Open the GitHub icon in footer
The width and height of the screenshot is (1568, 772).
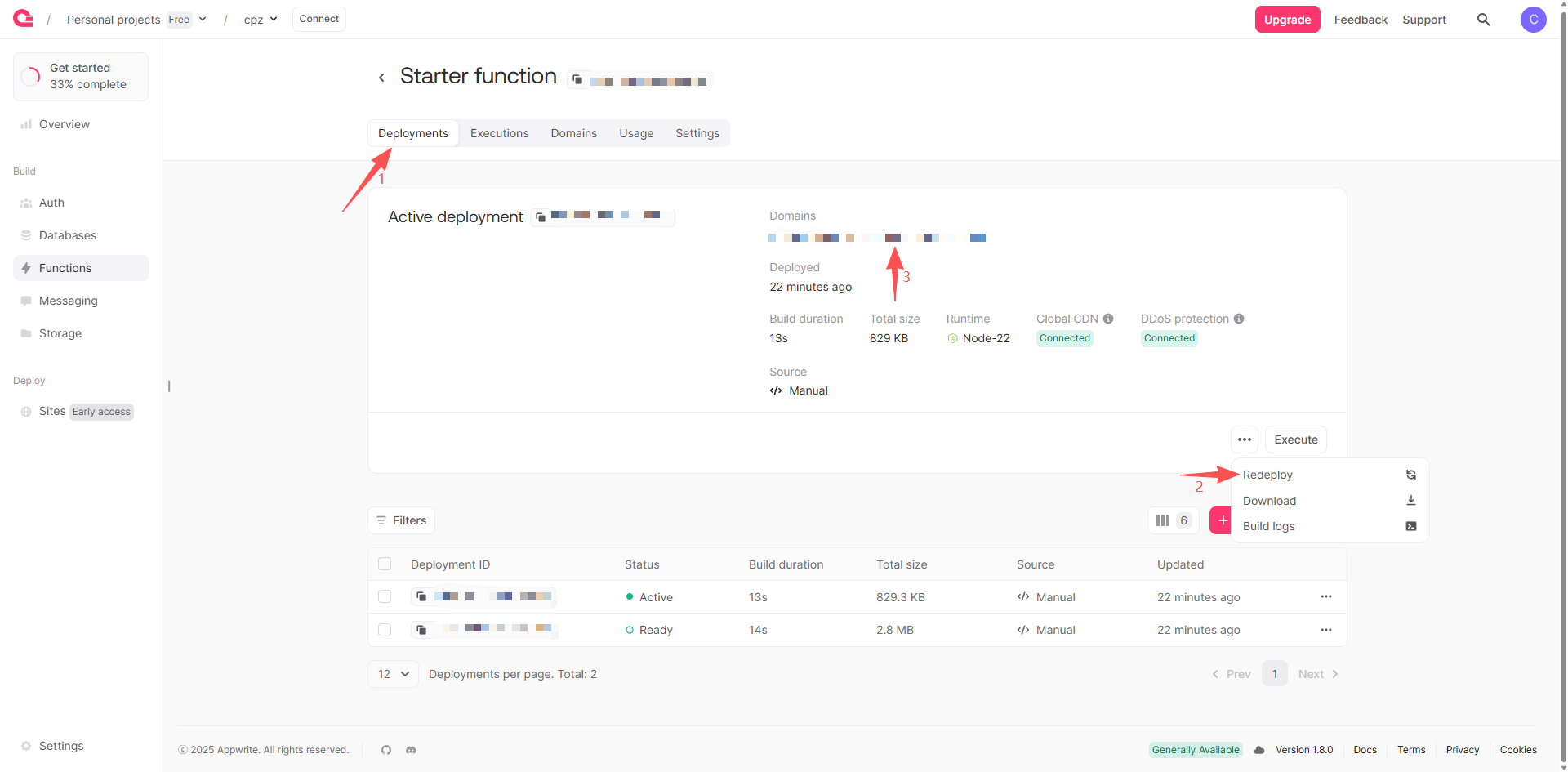point(386,750)
